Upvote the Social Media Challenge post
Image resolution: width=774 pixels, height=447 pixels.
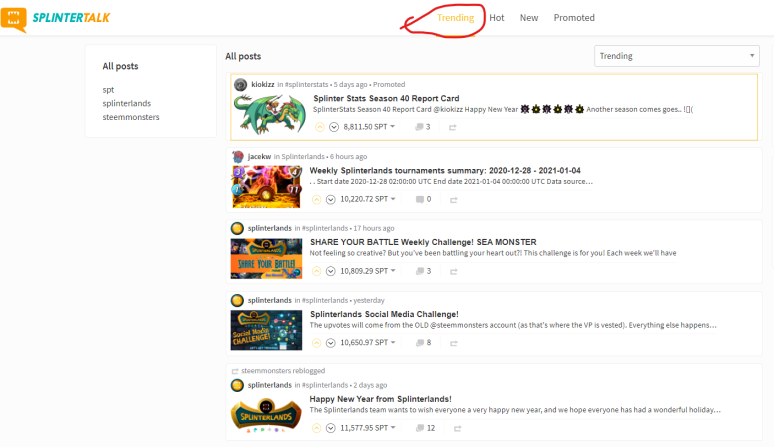click(316, 343)
